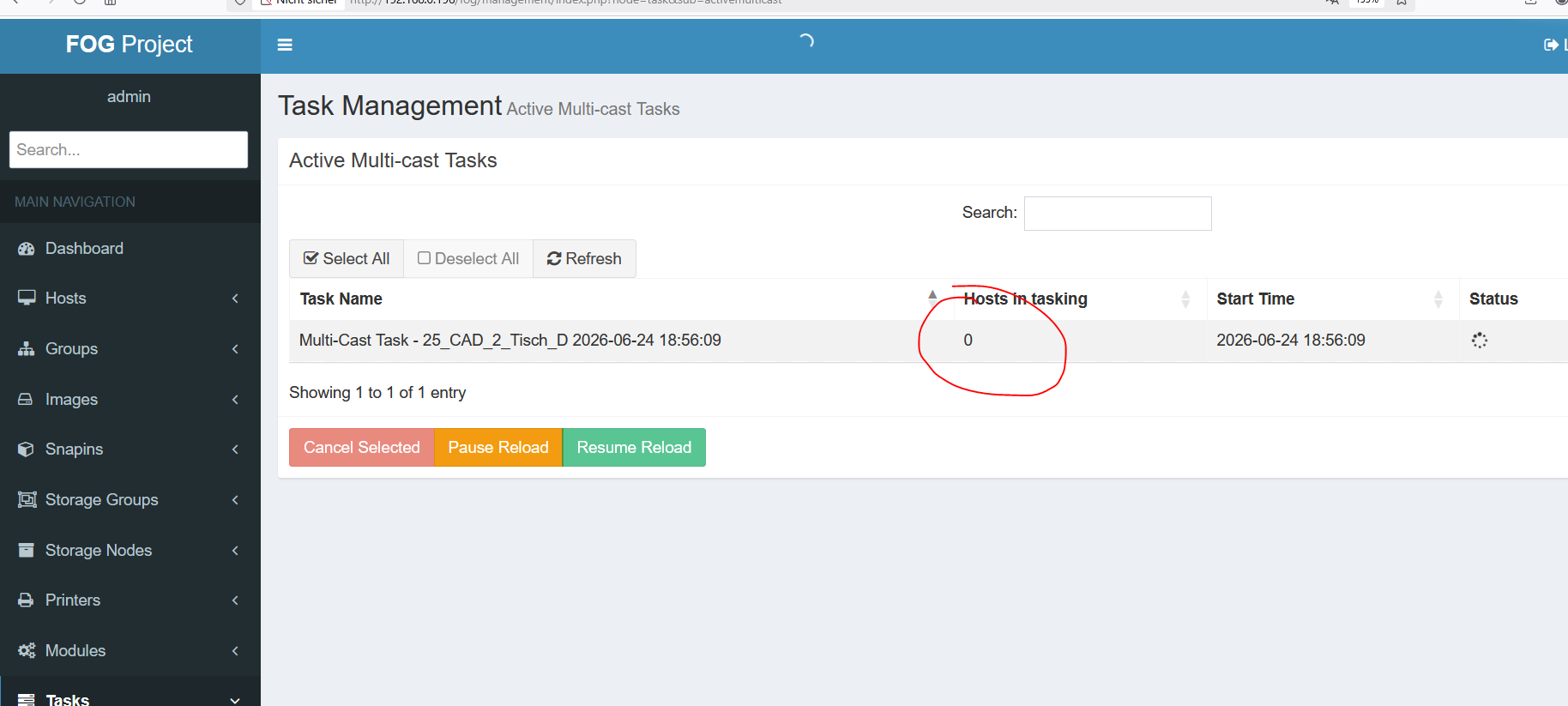The width and height of the screenshot is (1568, 706).
Task: Click the Storage Groups icon
Action: [27, 499]
